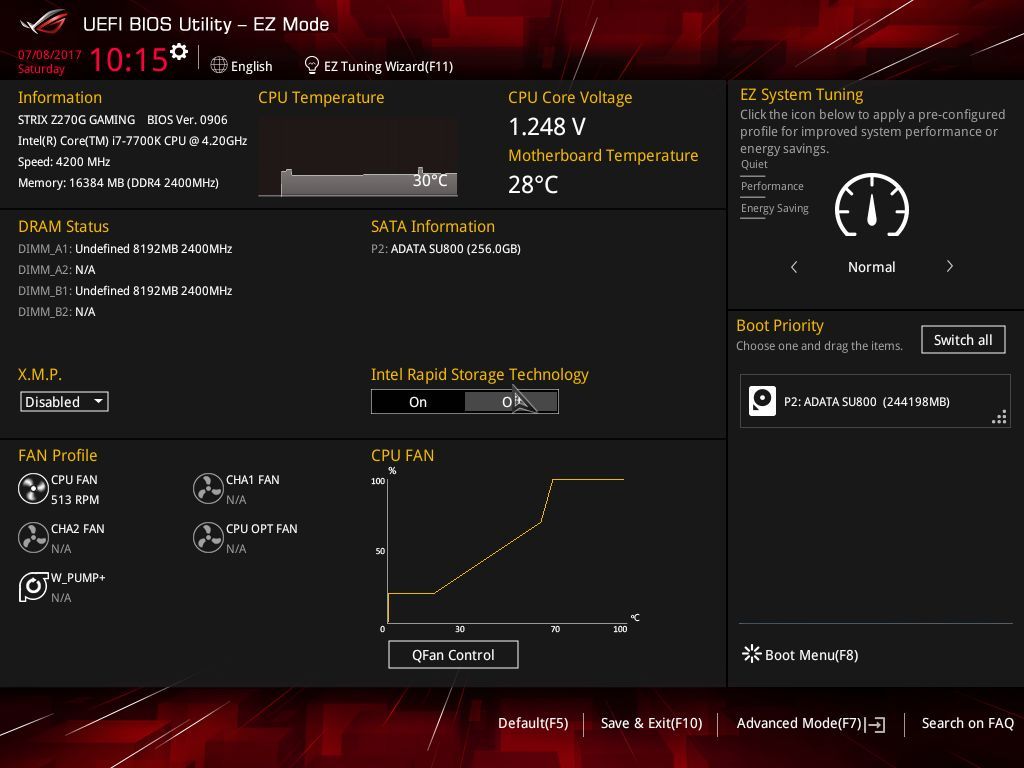The height and width of the screenshot is (768, 1024).
Task: Click the globe language icon
Action: pyautogui.click(x=219, y=65)
